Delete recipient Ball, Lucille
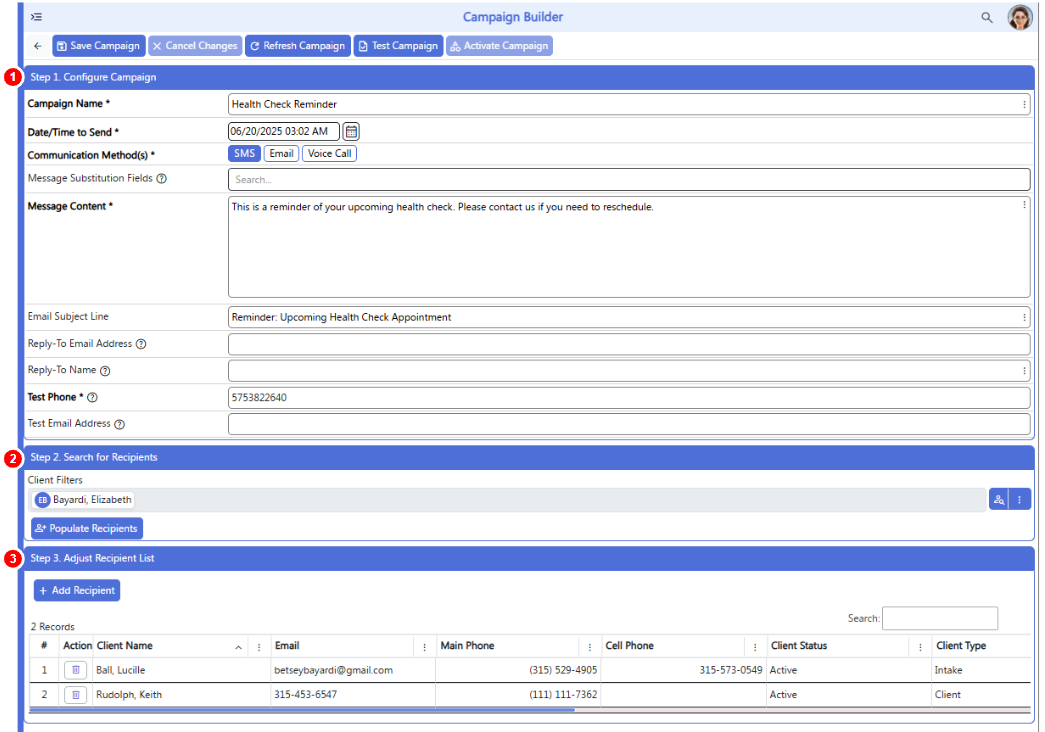The image size is (1045, 732). (x=76, y=670)
